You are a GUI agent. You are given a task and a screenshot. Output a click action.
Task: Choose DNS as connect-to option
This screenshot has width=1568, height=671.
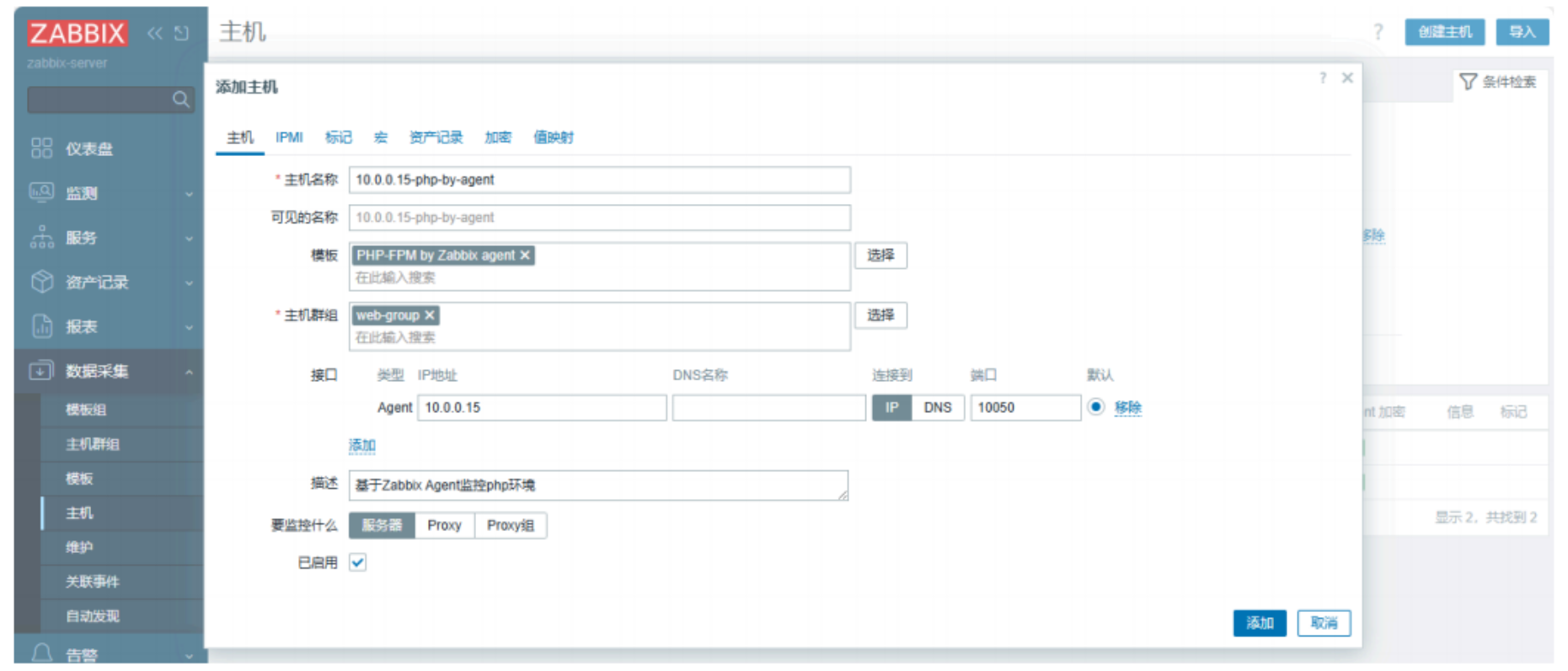(x=938, y=408)
